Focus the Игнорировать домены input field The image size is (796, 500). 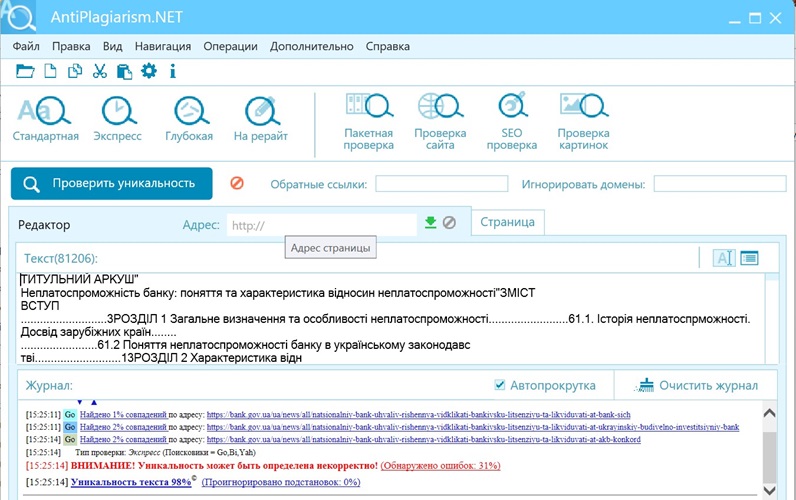(720, 184)
